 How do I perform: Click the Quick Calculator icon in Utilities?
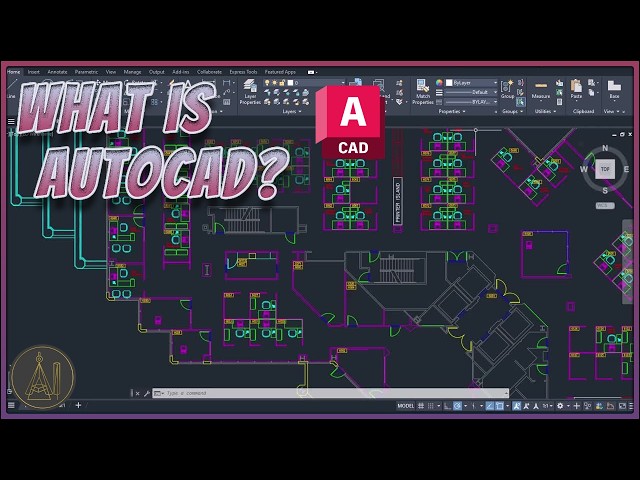coord(560,102)
